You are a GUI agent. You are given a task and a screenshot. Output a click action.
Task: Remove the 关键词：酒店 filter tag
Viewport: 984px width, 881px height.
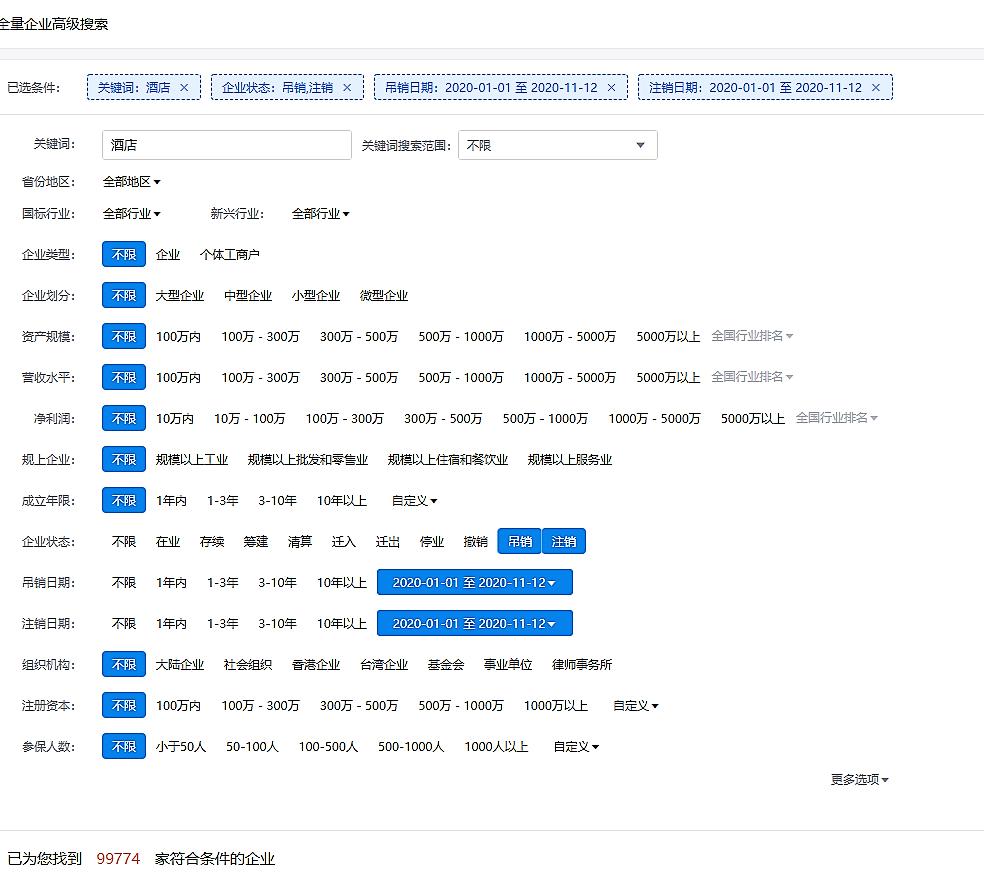click(184, 88)
